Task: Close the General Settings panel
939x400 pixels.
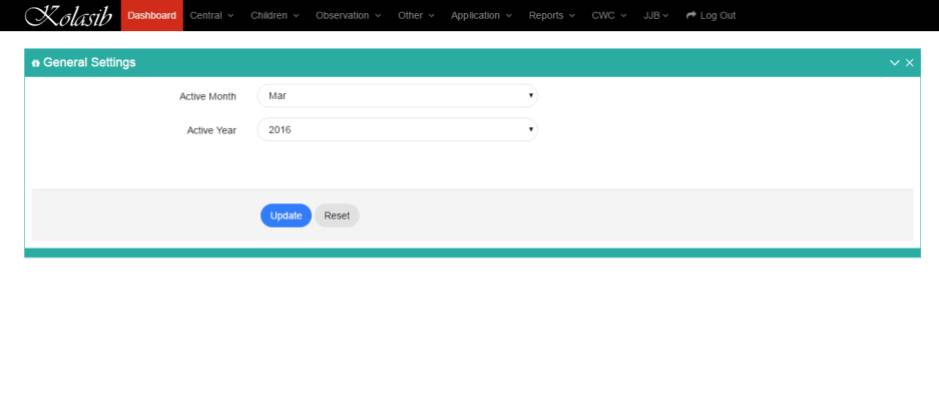Action: pos(909,63)
